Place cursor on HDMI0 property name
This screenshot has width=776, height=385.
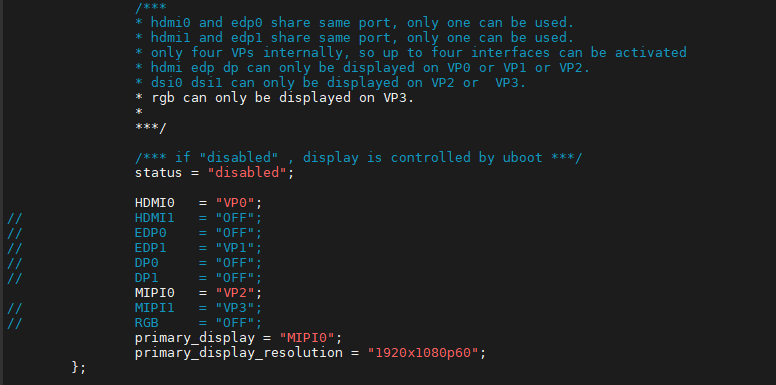tap(154, 203)
